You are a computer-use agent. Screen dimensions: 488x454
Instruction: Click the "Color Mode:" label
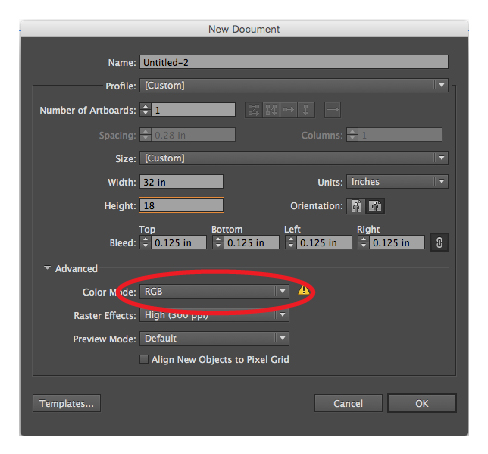pyautogui.click(x=109, y=292)
